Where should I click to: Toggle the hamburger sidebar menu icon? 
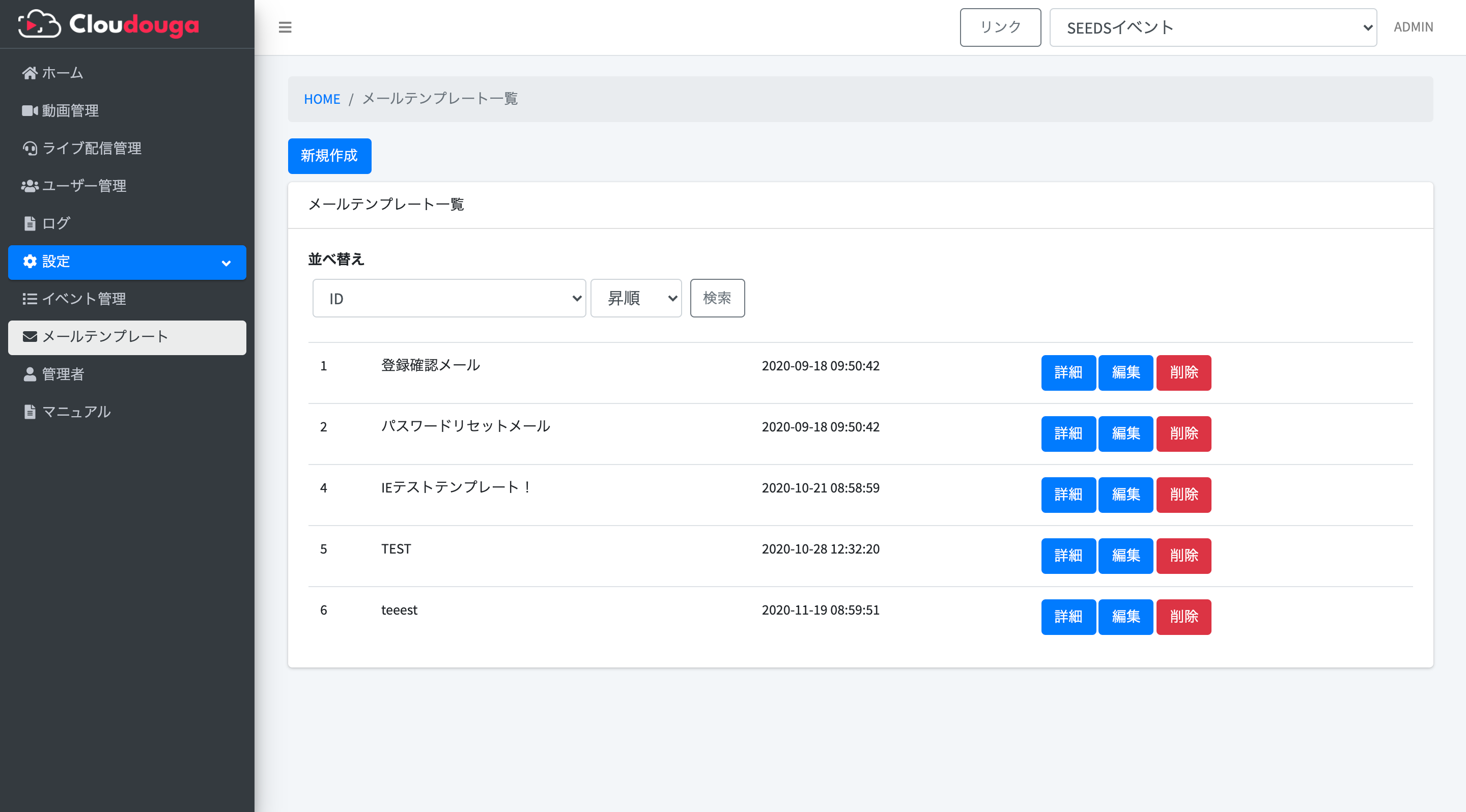(285, 27)
